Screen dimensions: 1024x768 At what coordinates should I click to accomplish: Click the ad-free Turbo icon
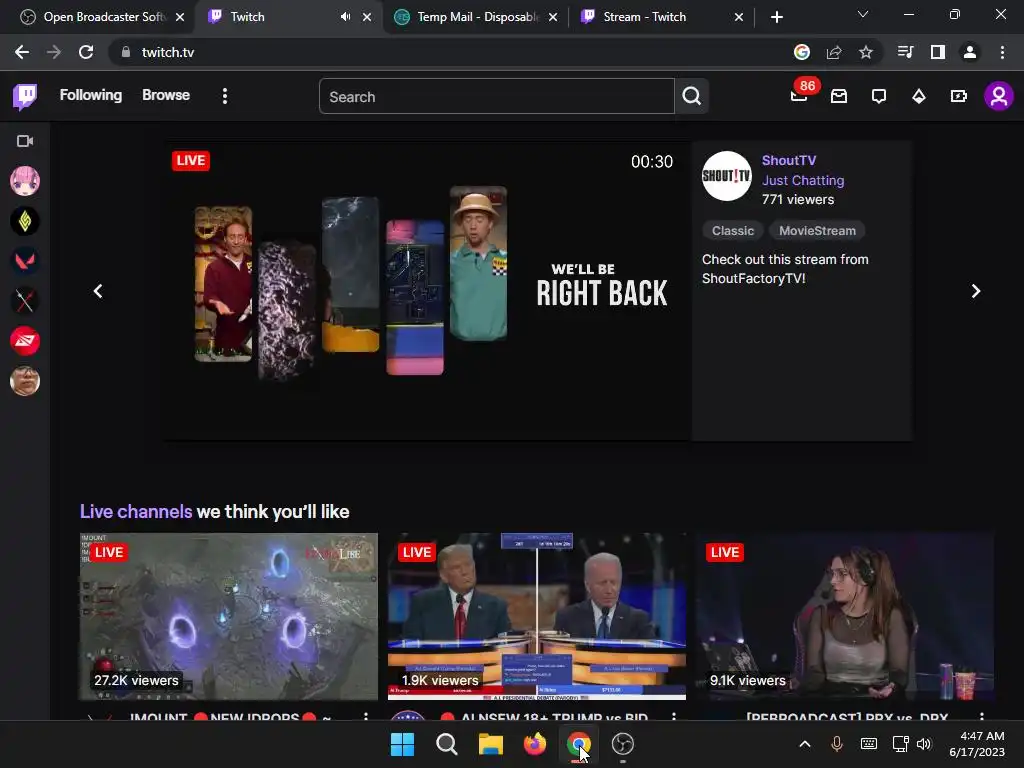pos(959,97)
